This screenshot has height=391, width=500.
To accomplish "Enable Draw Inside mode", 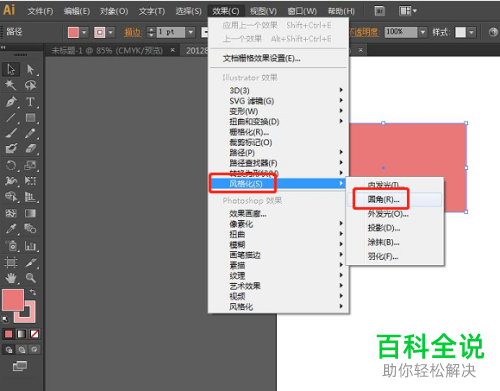I will pos(34,350).
